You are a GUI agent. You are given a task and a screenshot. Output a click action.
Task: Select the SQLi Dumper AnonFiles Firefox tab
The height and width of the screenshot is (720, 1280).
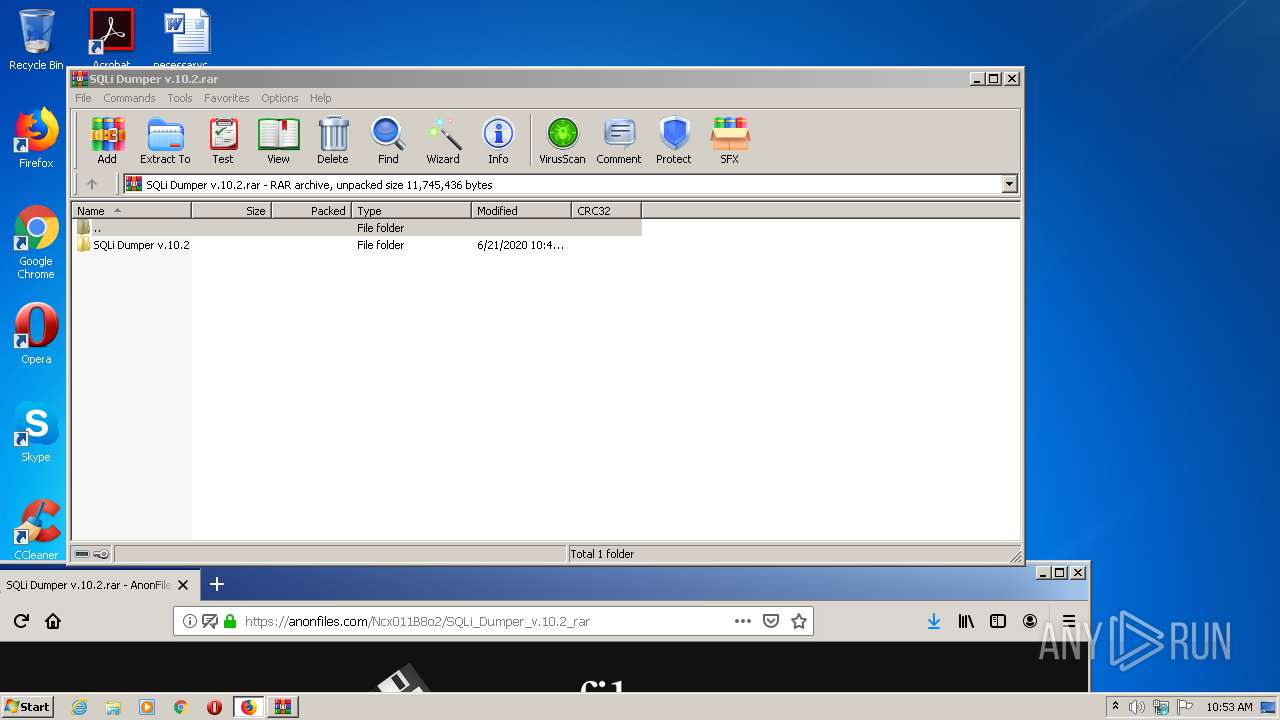[99, 584]
